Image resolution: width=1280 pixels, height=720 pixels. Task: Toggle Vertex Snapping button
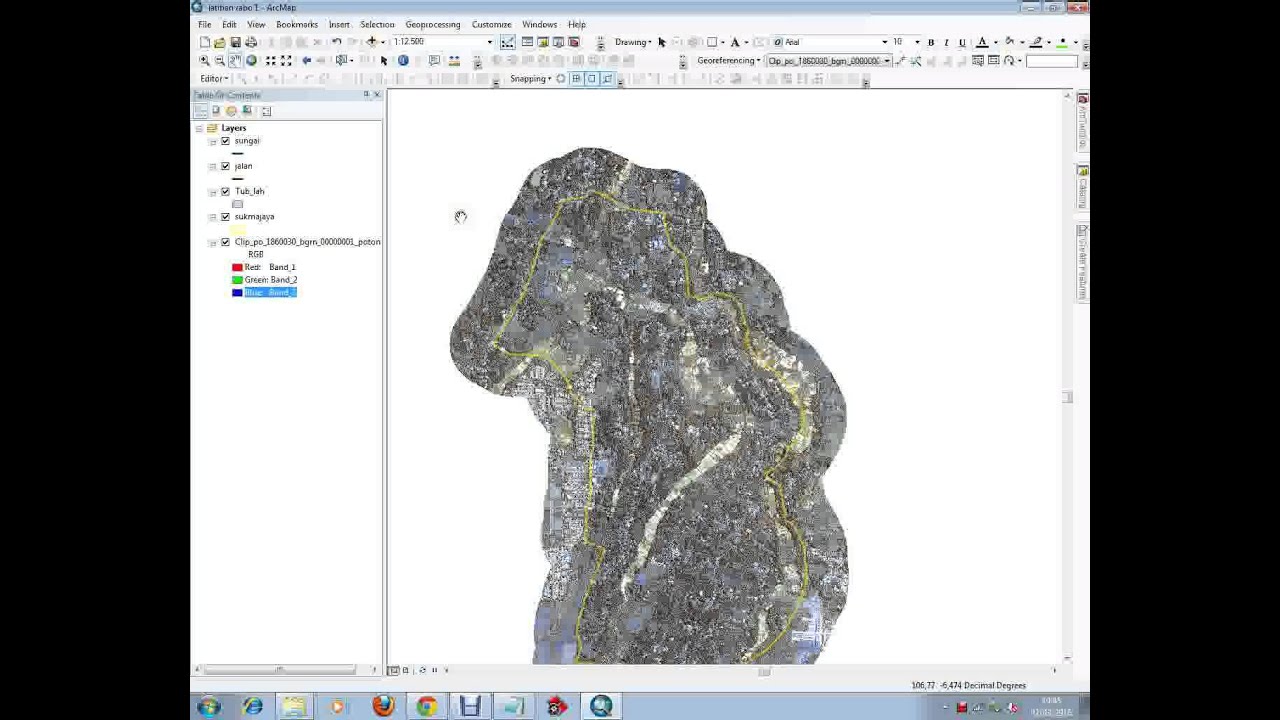click(591, 79)
